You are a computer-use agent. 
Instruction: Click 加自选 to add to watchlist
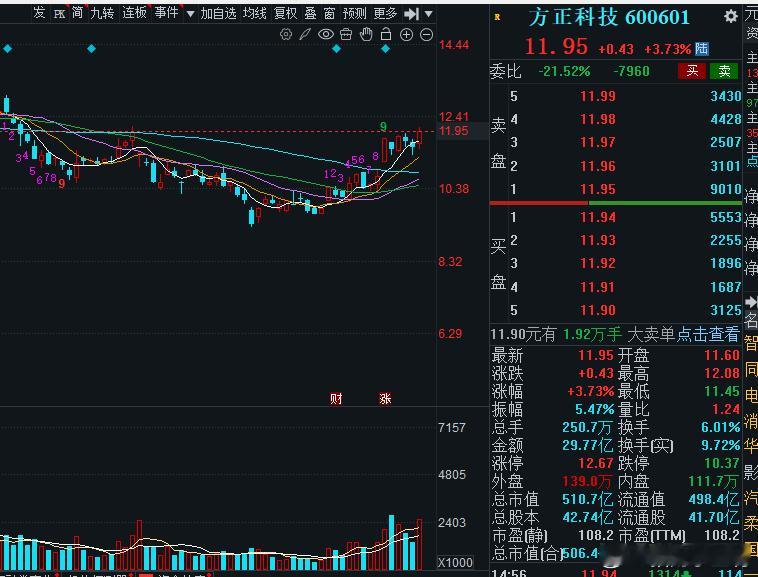pyautogui.click(x=218, y=14)
